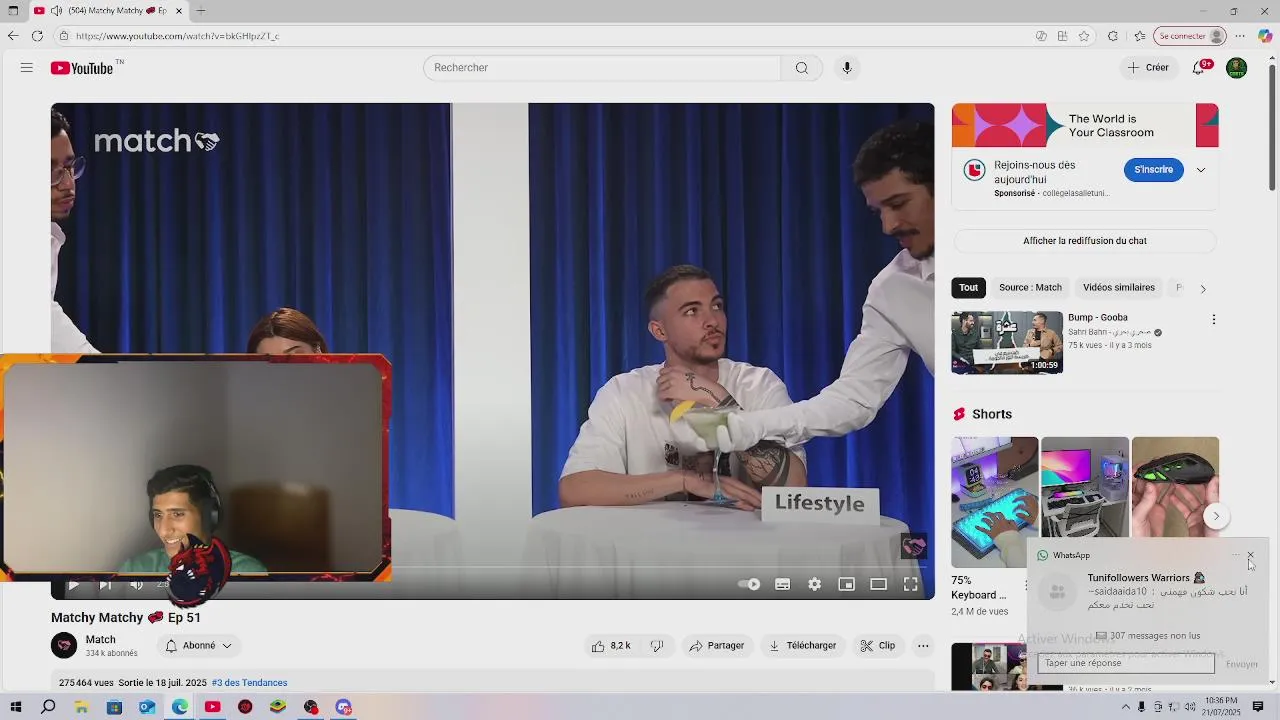The width and height of the screenshot is (1280, 720).
Task: Show next Shorts with arrow
Action: tap(1216, 516)
